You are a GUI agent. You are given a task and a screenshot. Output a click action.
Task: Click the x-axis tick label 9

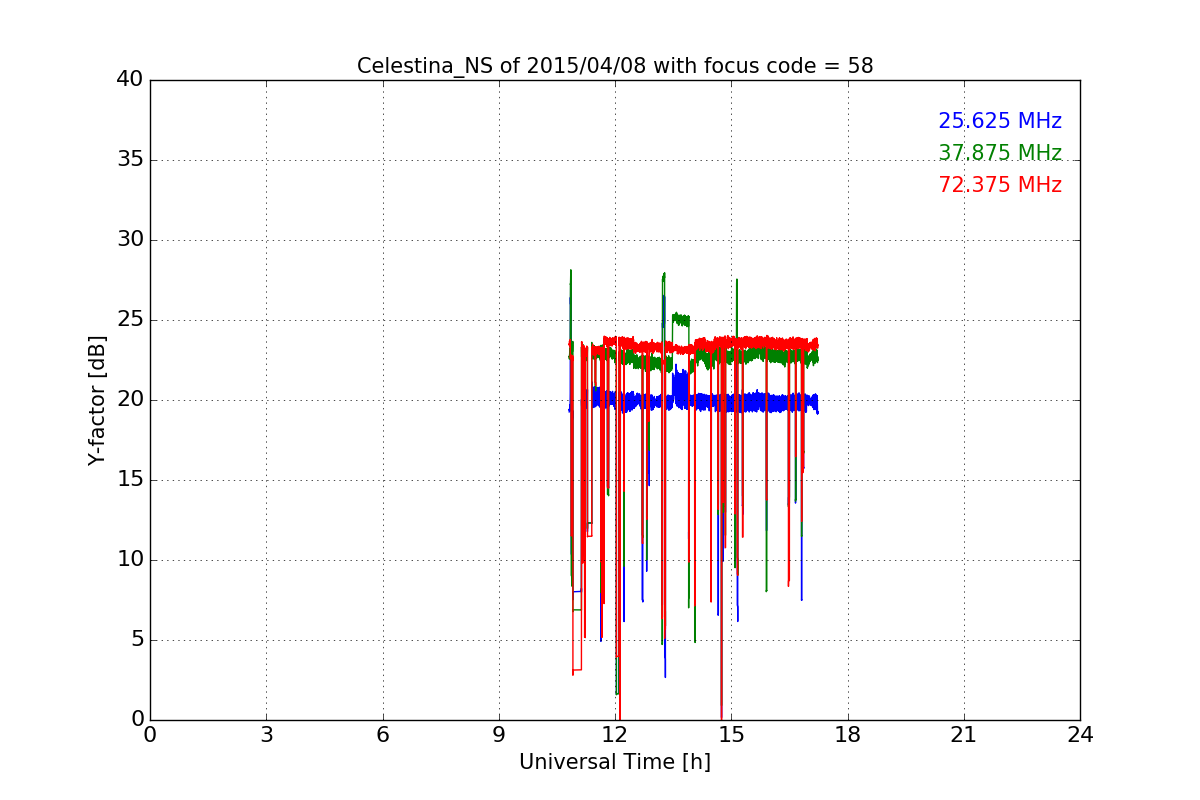pos(499,735)
